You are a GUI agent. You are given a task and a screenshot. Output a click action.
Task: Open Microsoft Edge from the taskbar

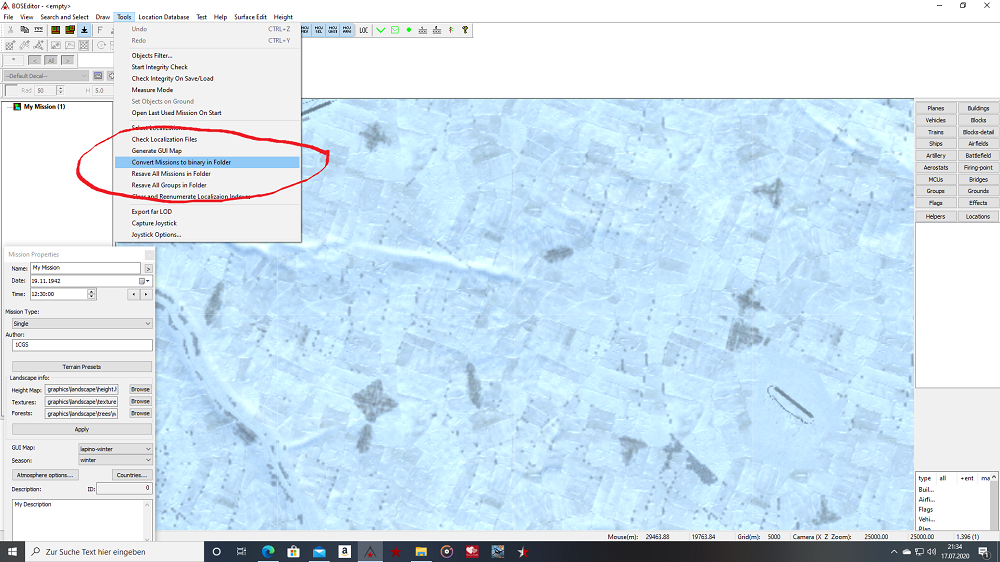tap(268, 551)
